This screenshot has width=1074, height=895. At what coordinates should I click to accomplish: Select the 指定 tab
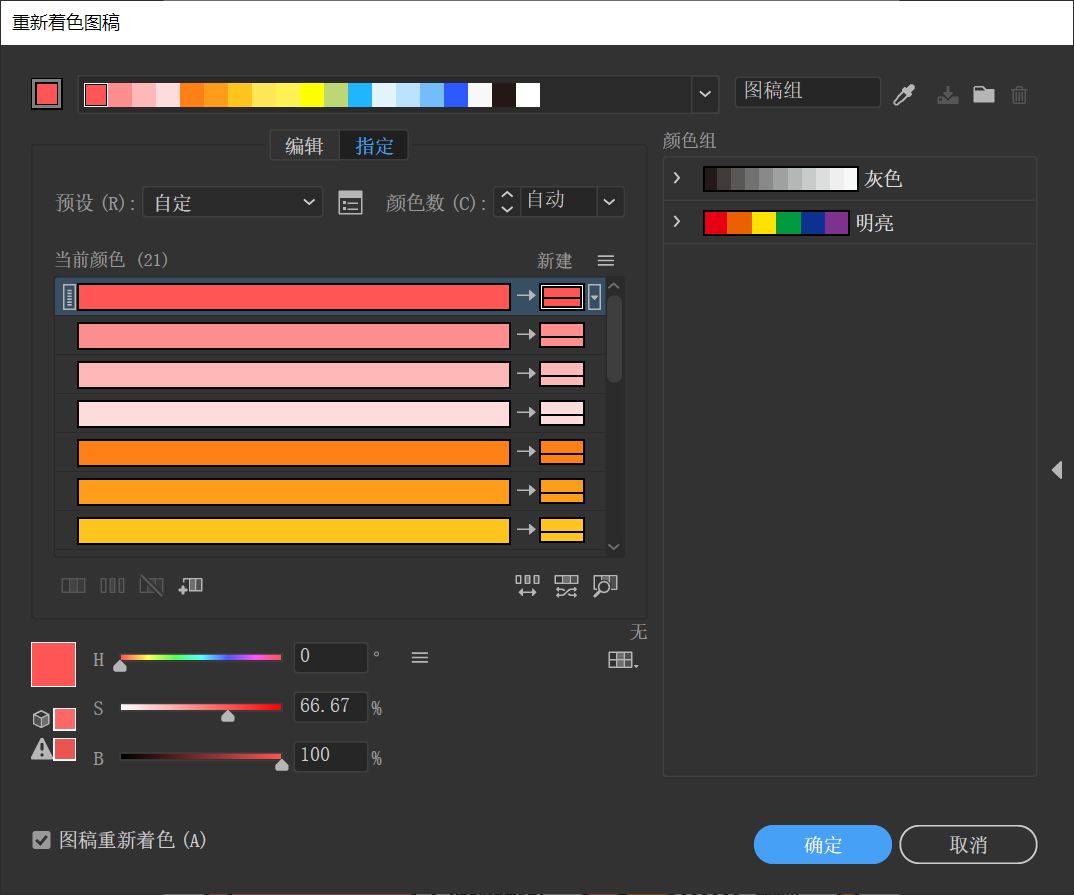(x=374, y=146)
